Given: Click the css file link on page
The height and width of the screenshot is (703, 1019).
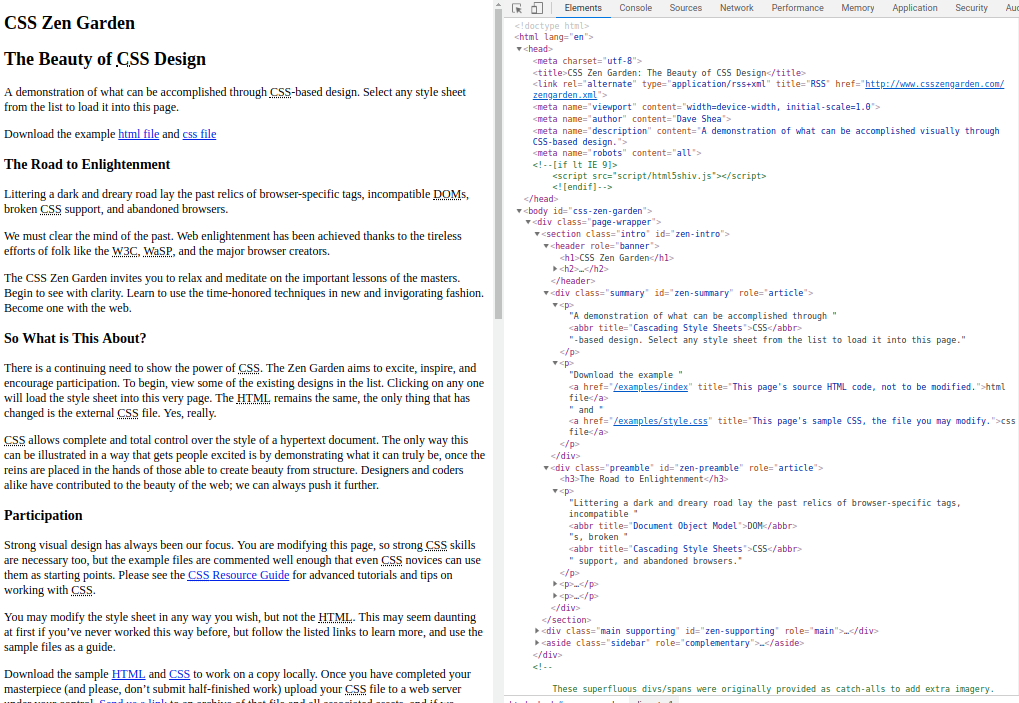Looking at the screenshot, I should point(200,134).
